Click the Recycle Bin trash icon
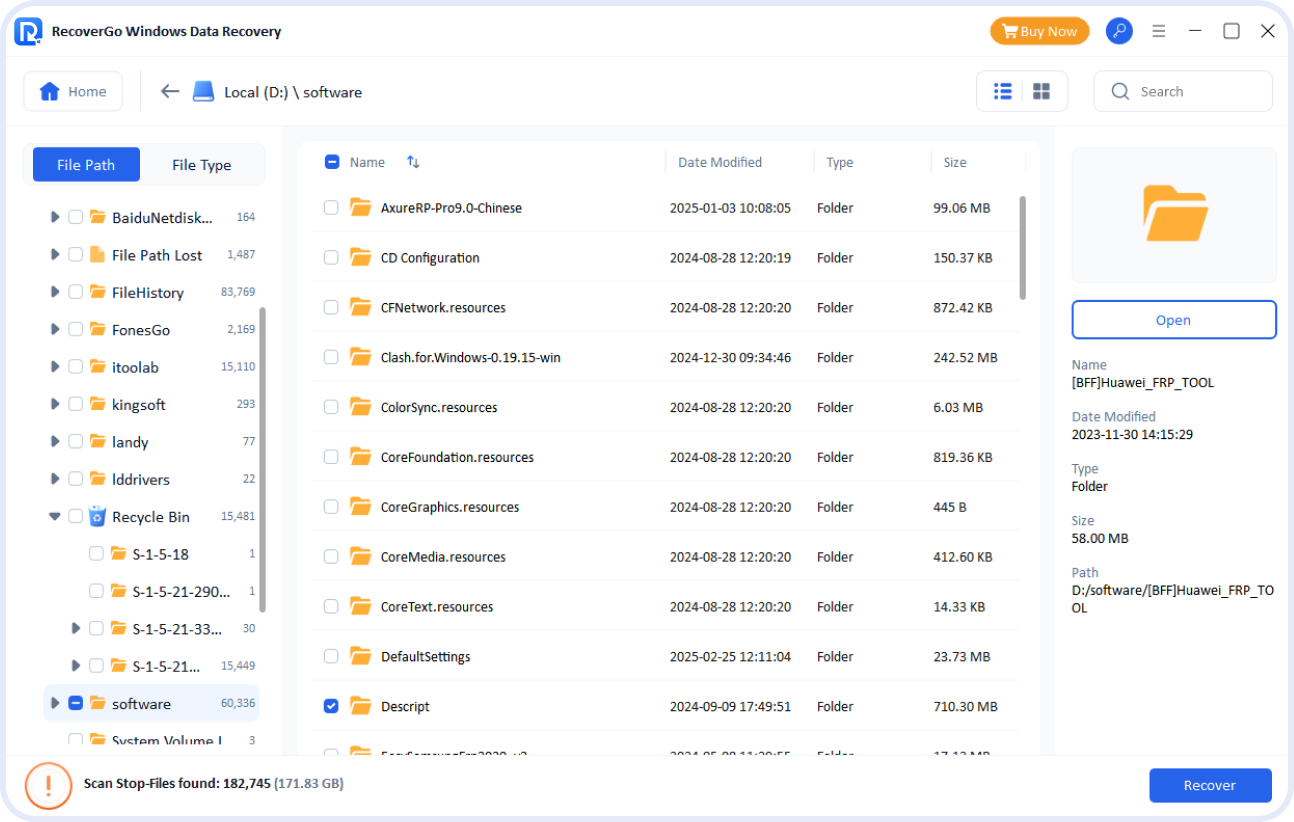 point(96,516)
